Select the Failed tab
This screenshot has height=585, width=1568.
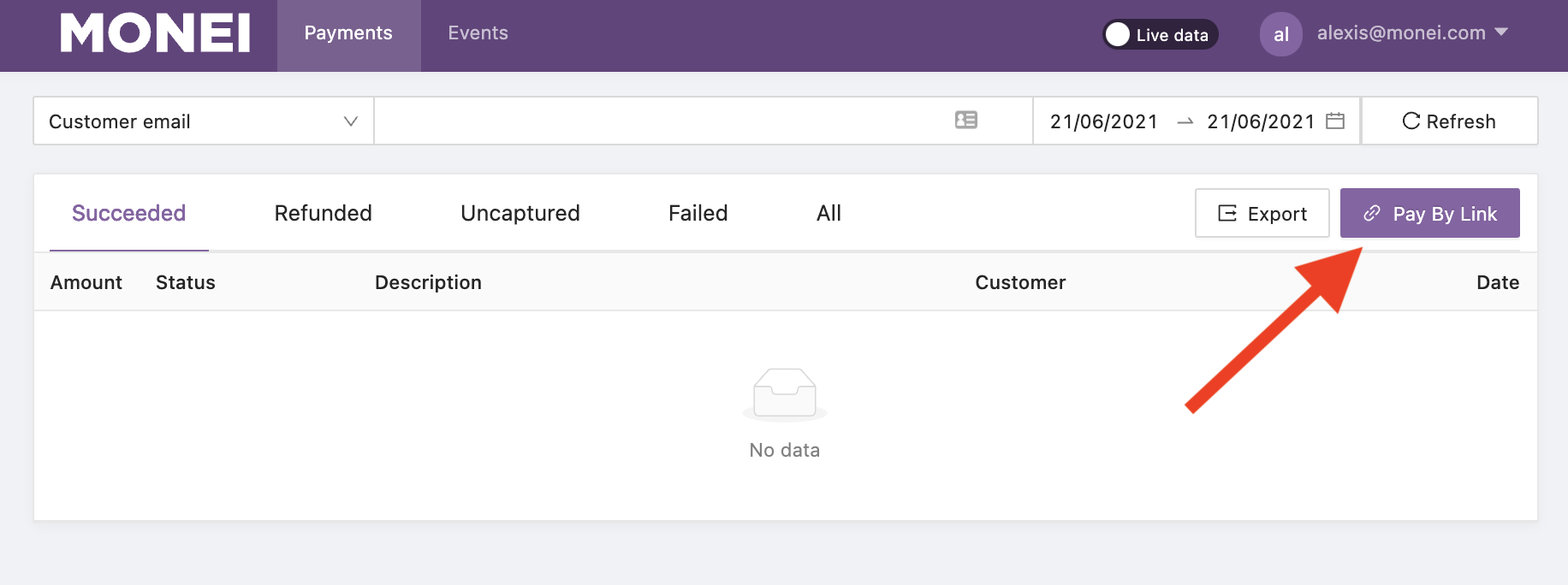(698, 213)
